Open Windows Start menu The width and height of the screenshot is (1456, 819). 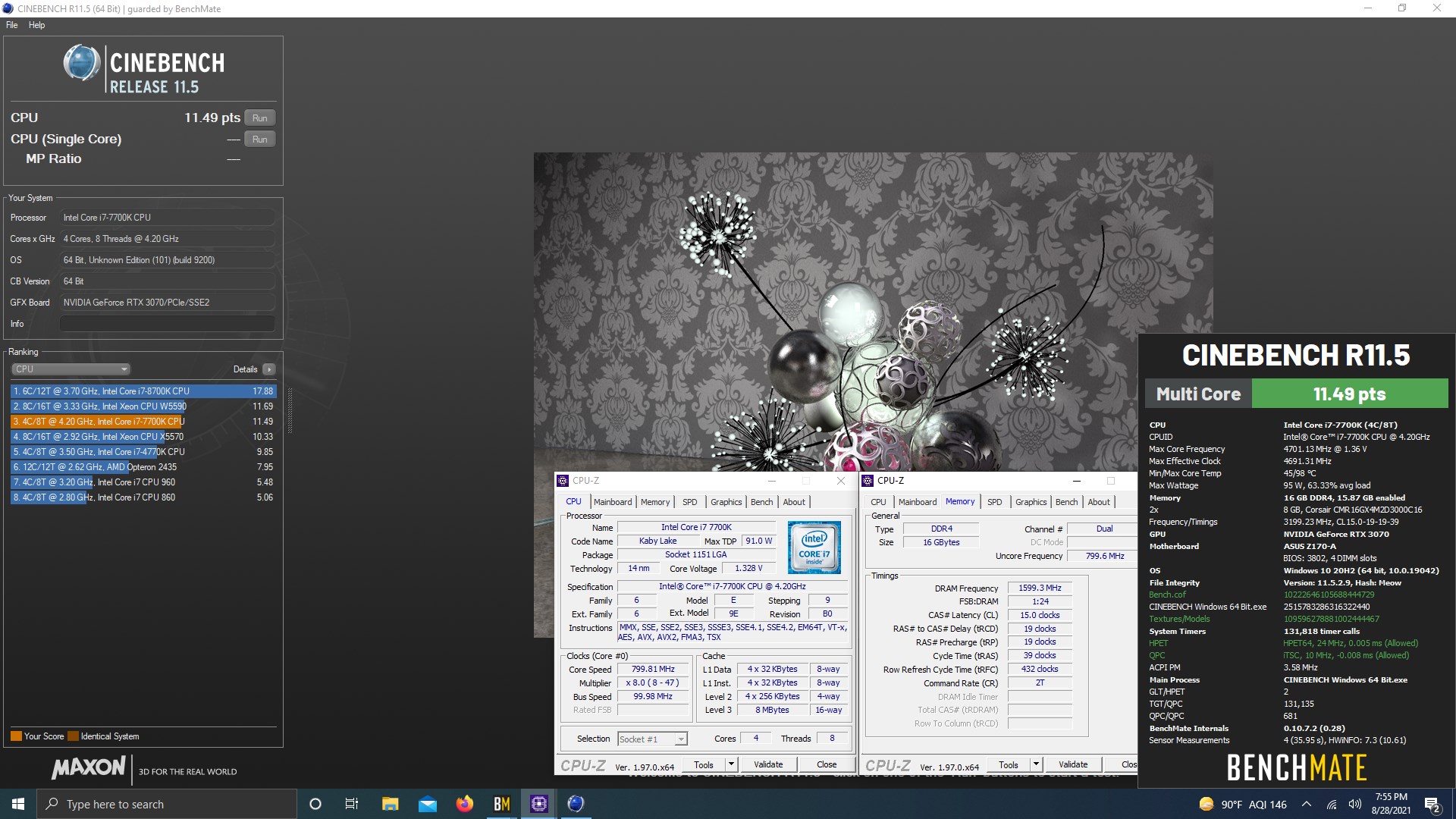(18, 804)
